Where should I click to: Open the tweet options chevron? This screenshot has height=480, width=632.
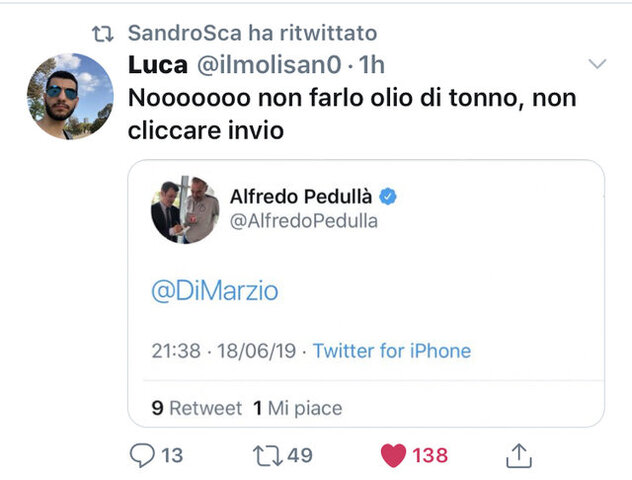(x=597, y=65)
